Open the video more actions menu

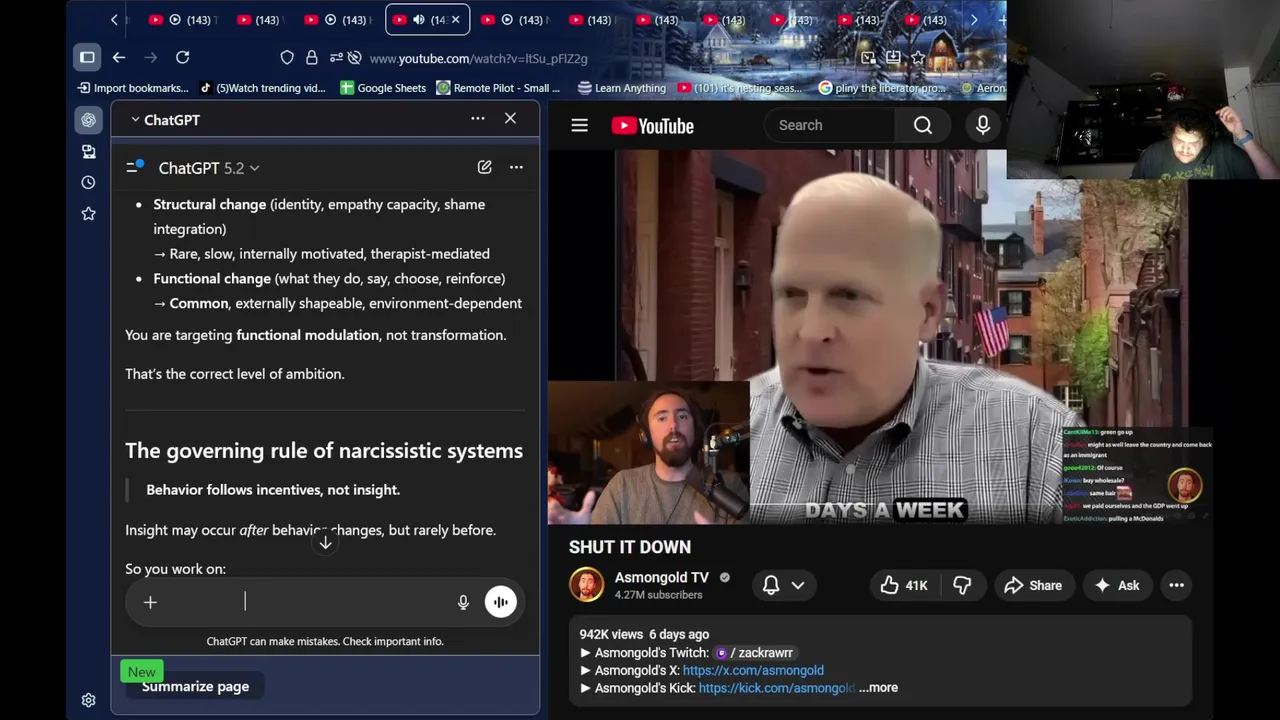point(1176,586)
